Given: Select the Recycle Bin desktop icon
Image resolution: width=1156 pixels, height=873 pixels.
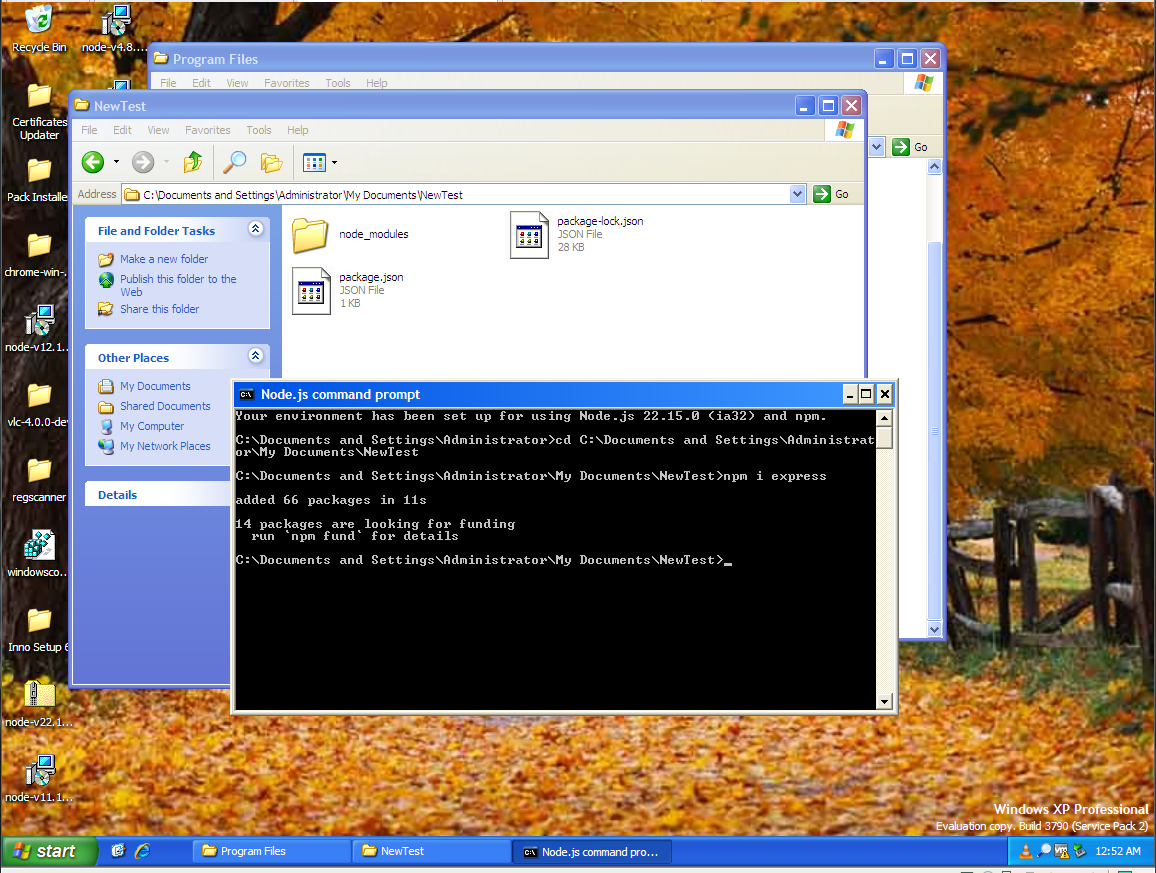Looking at the screenshot, I should 39,18.
